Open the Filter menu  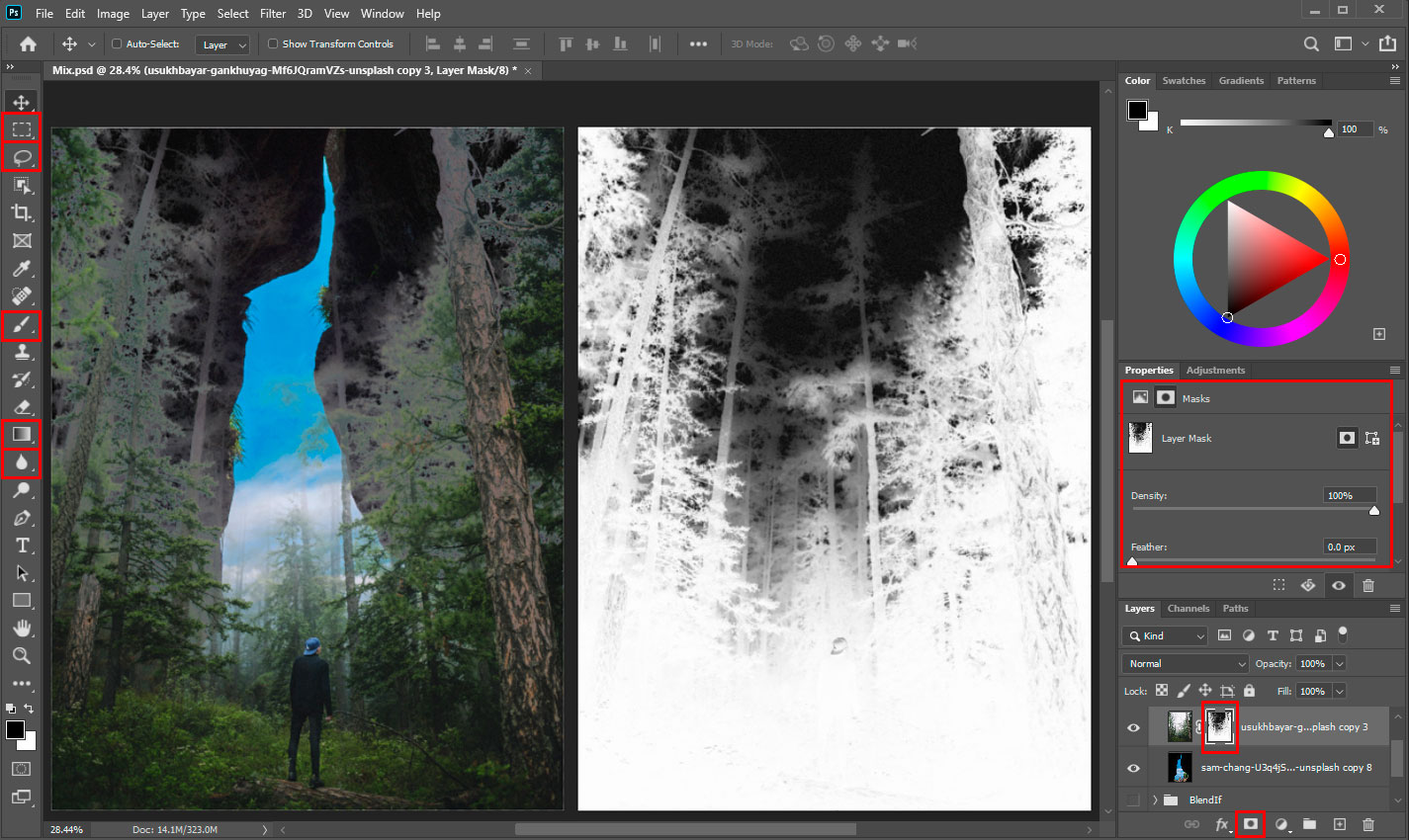(273, 13)
